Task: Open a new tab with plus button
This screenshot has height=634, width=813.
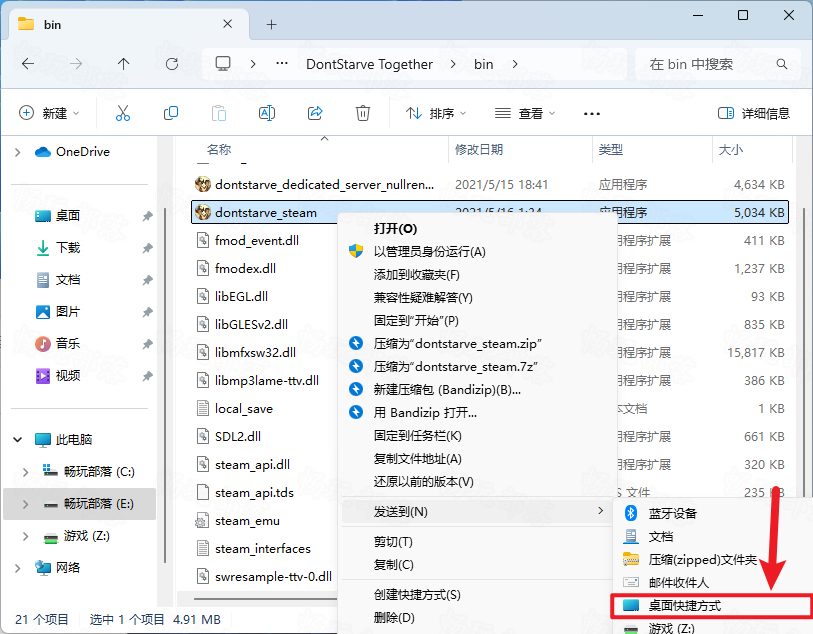Action: (x=271, y=24)
